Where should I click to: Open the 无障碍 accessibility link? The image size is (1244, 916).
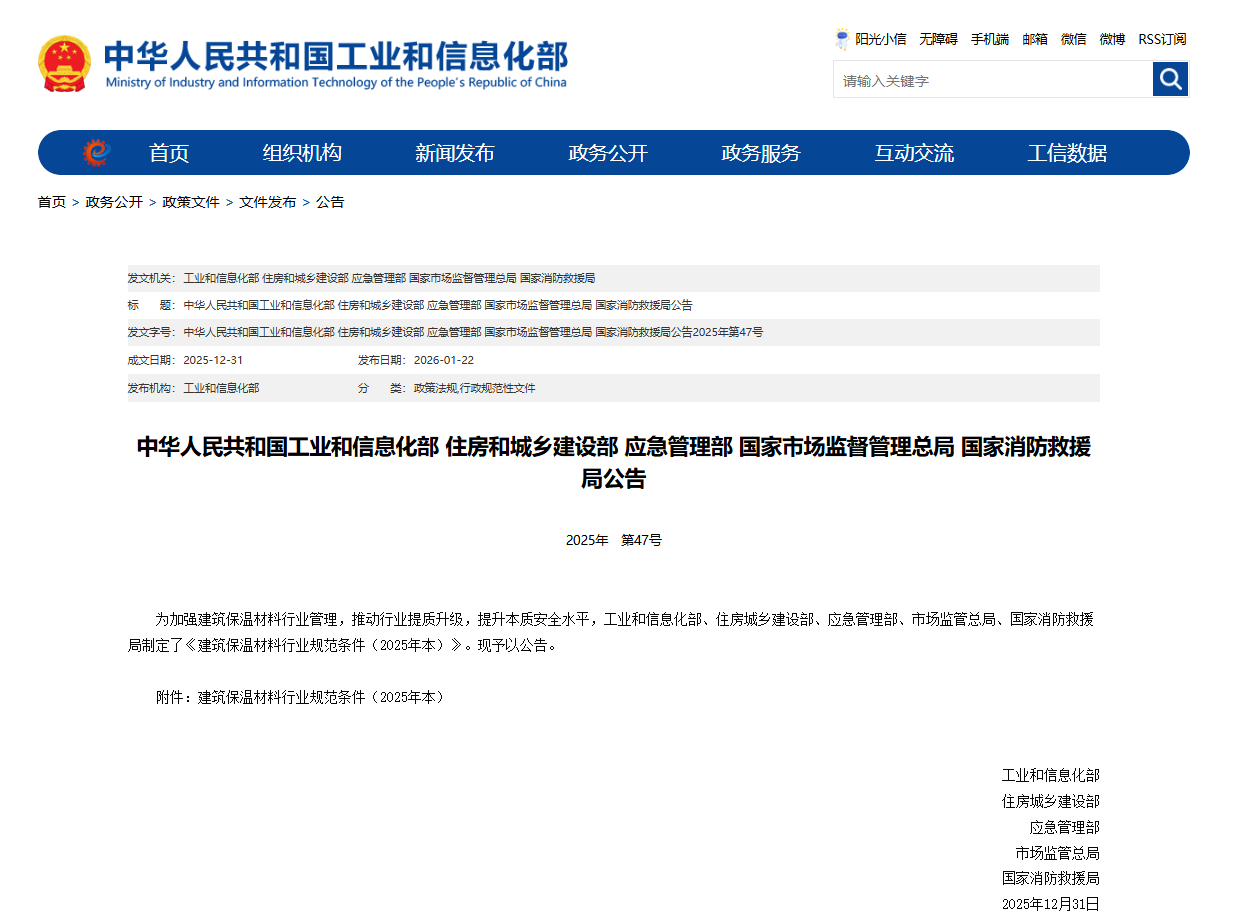click(938, 38)
